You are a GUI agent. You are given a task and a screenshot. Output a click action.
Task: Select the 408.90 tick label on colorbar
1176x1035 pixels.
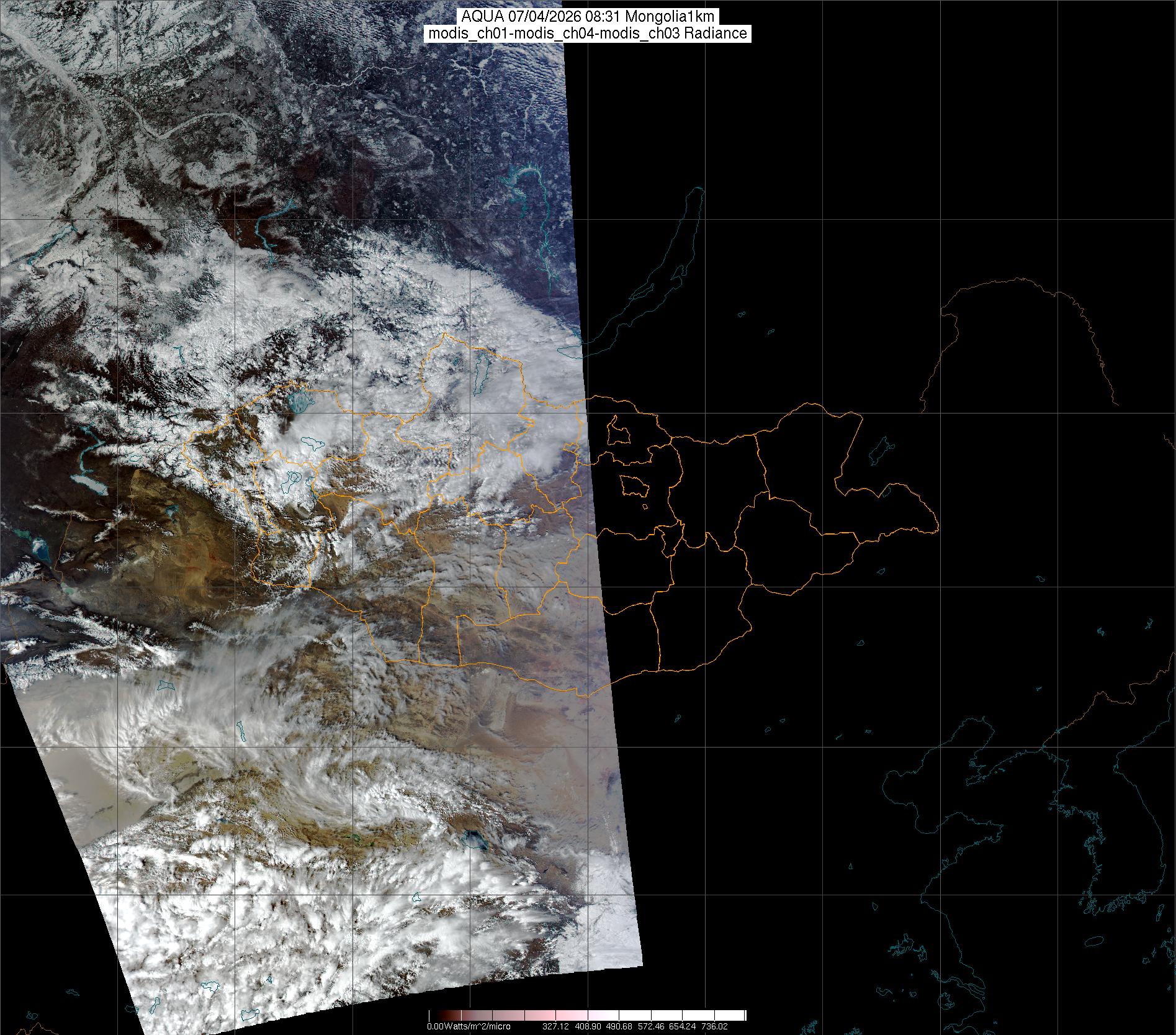pos(589,1027)
